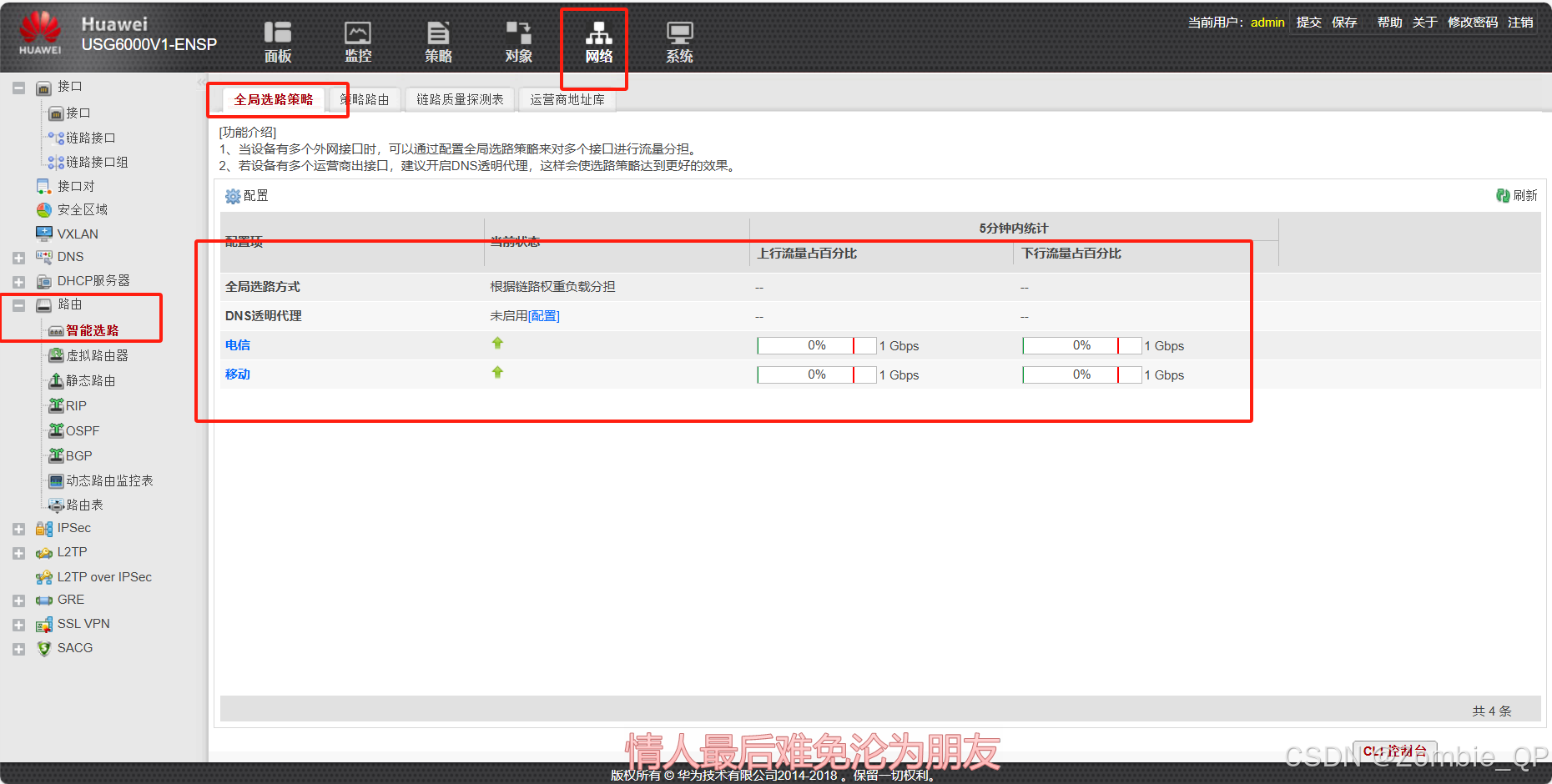
Task: Click the DHCP服务器 icon
Action: pyautogui.click(x=44, y=281)
